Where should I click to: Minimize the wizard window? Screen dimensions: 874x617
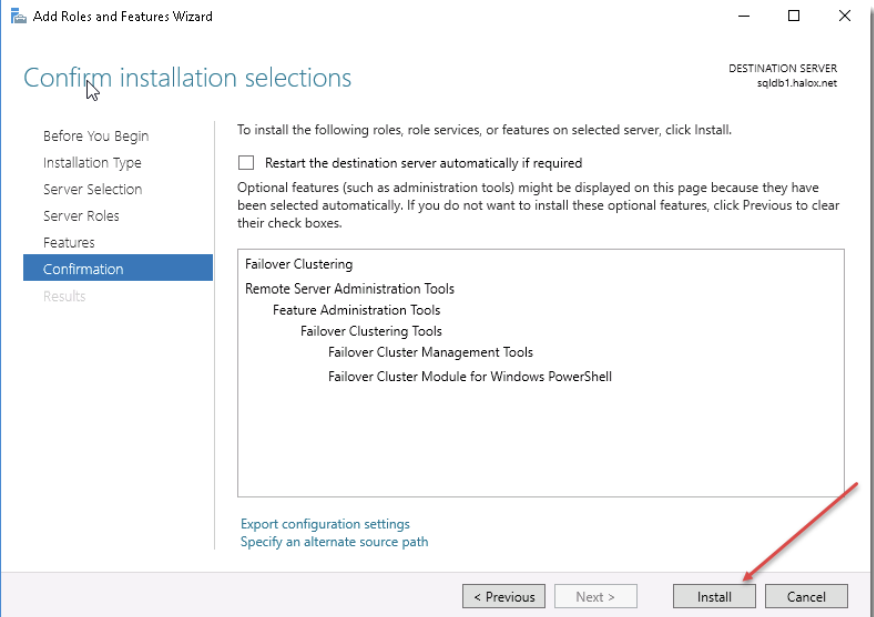pyautogui.click(x=744, y=16)
